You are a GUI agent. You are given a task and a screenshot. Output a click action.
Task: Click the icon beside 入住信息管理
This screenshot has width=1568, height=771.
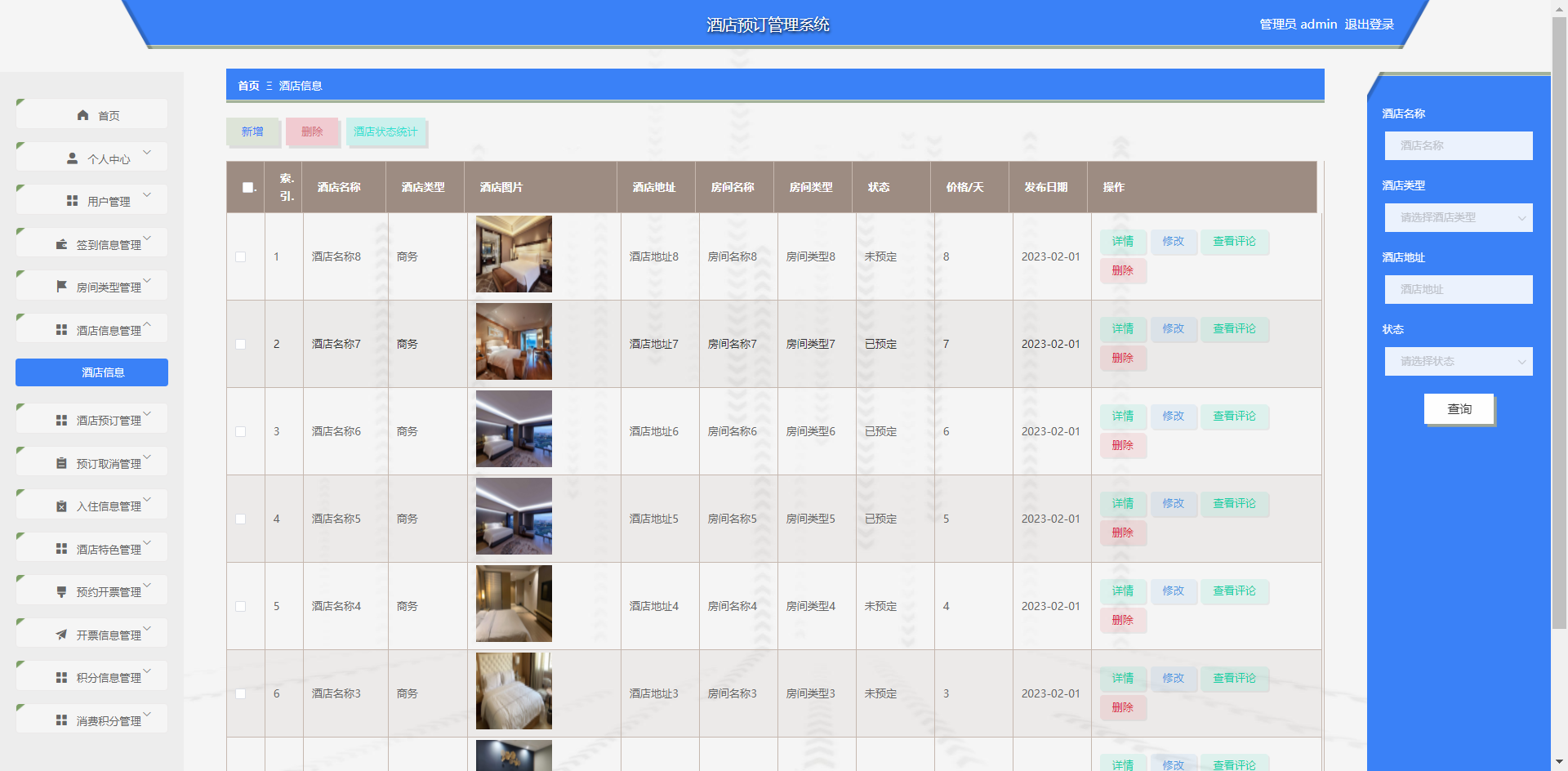(x=61, y=506)
